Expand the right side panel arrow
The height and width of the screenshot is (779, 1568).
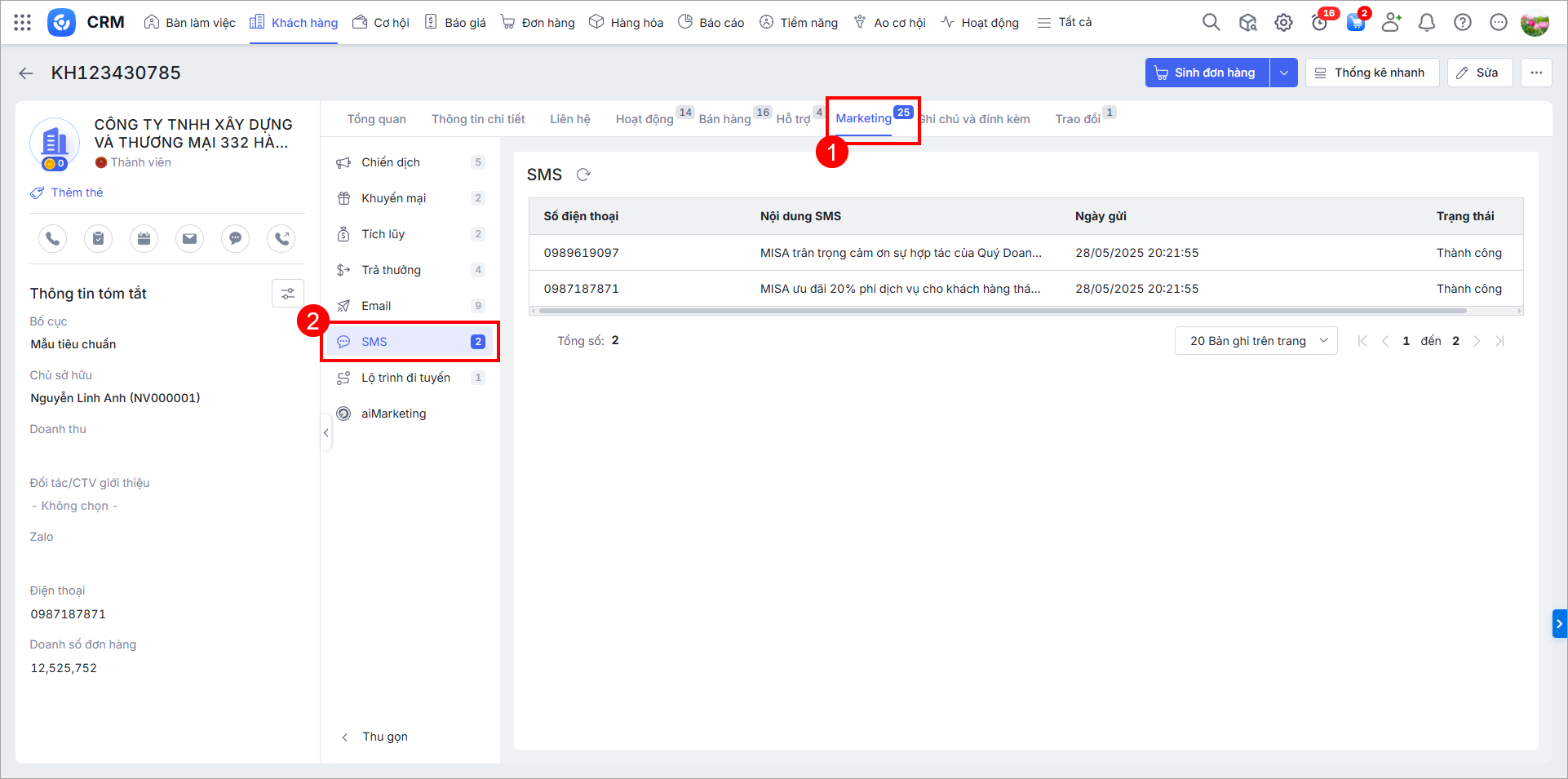click(1559, 624)
